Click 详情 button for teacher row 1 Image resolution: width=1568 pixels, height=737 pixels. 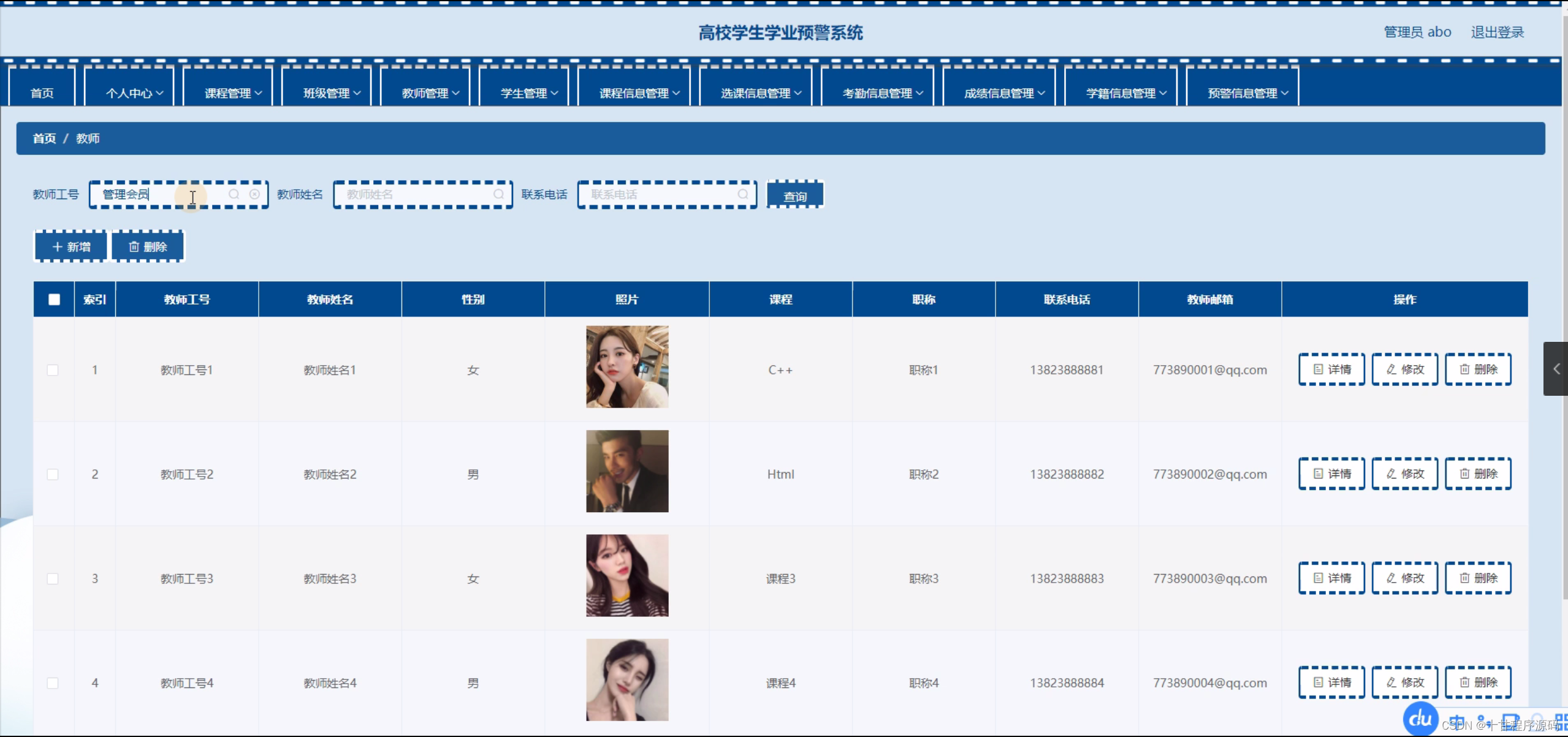1331,369
